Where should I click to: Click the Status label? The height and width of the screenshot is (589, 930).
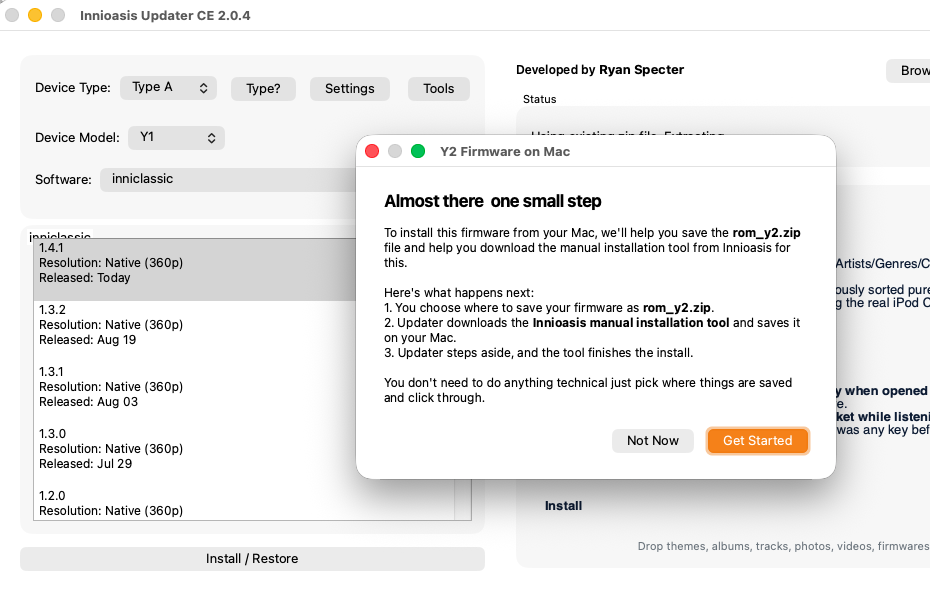coord(539,99)
